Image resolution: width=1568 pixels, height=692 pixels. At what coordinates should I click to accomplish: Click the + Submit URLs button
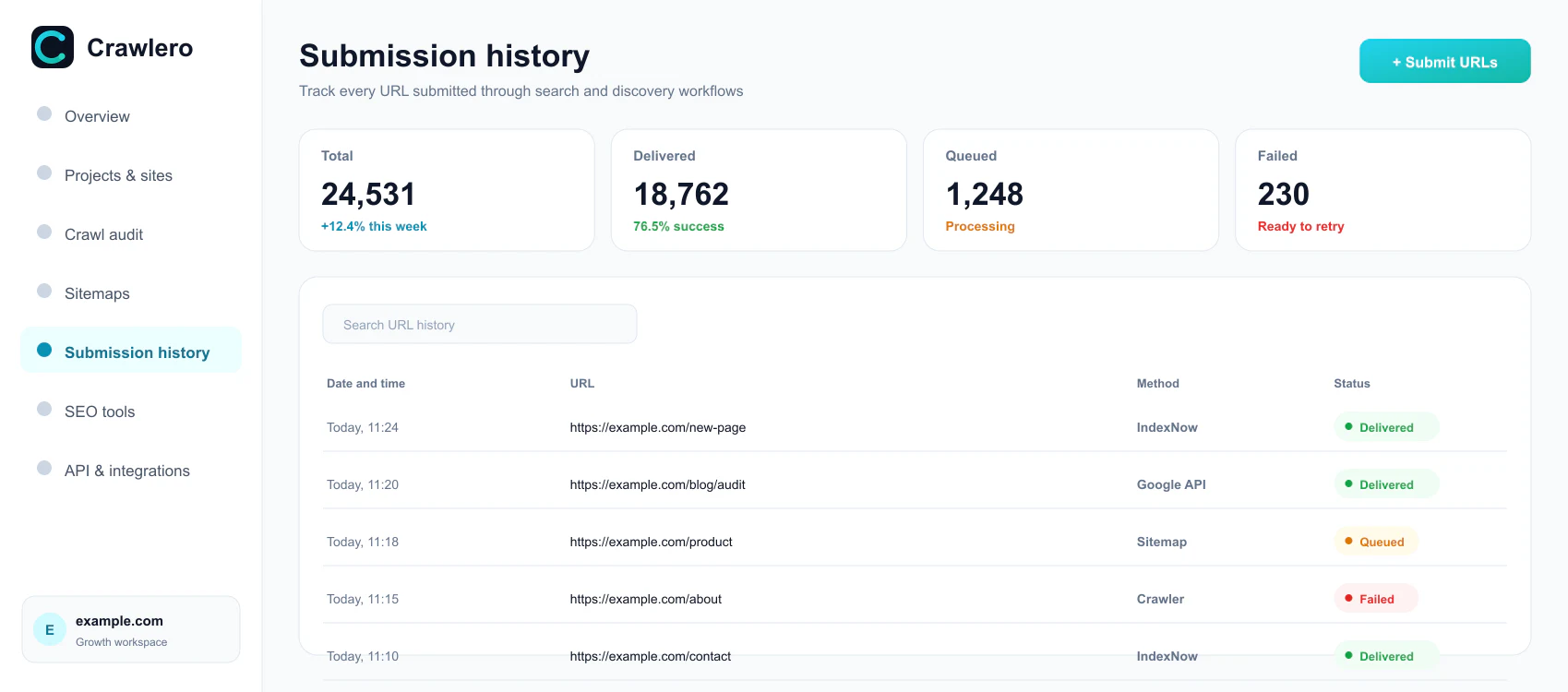(1444, 61)
